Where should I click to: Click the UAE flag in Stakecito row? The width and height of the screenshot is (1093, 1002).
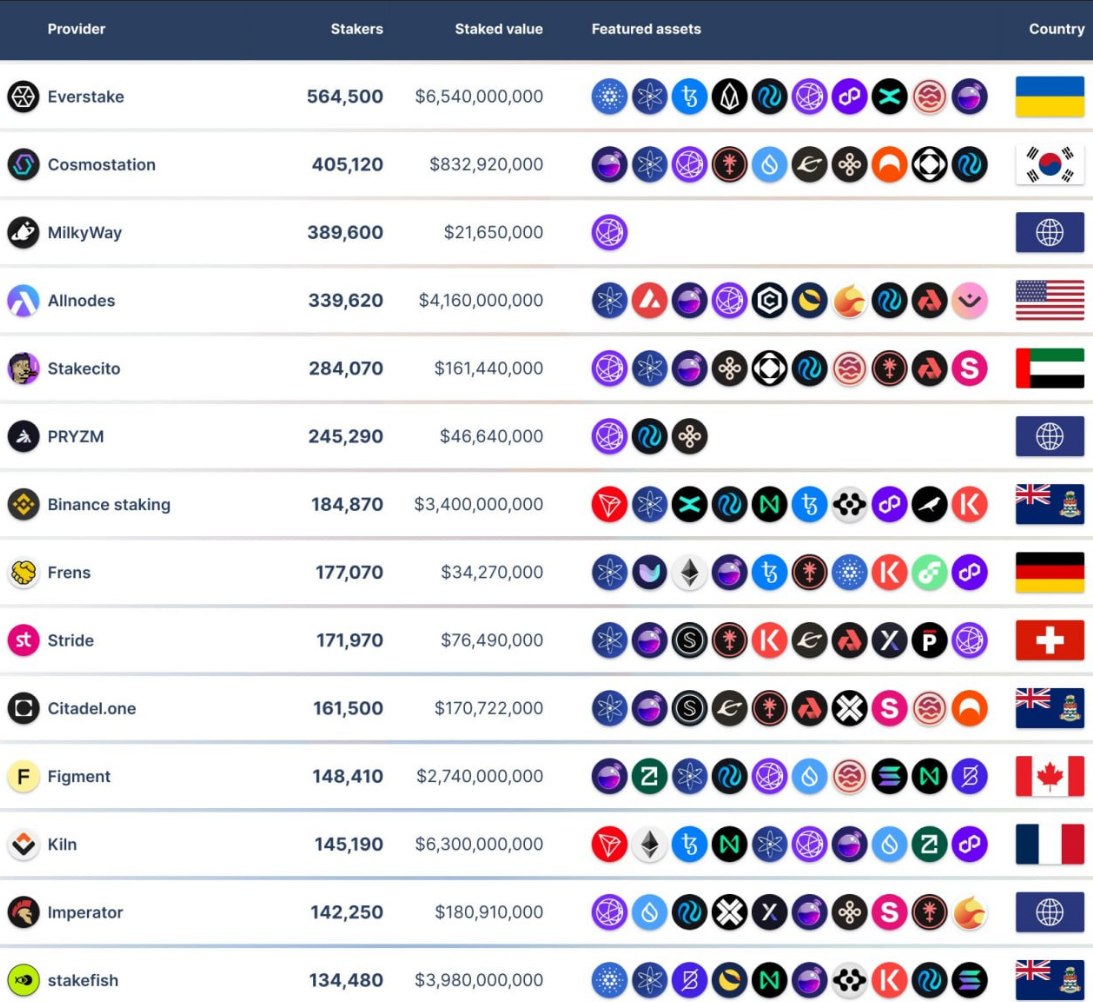[1050, 368]
